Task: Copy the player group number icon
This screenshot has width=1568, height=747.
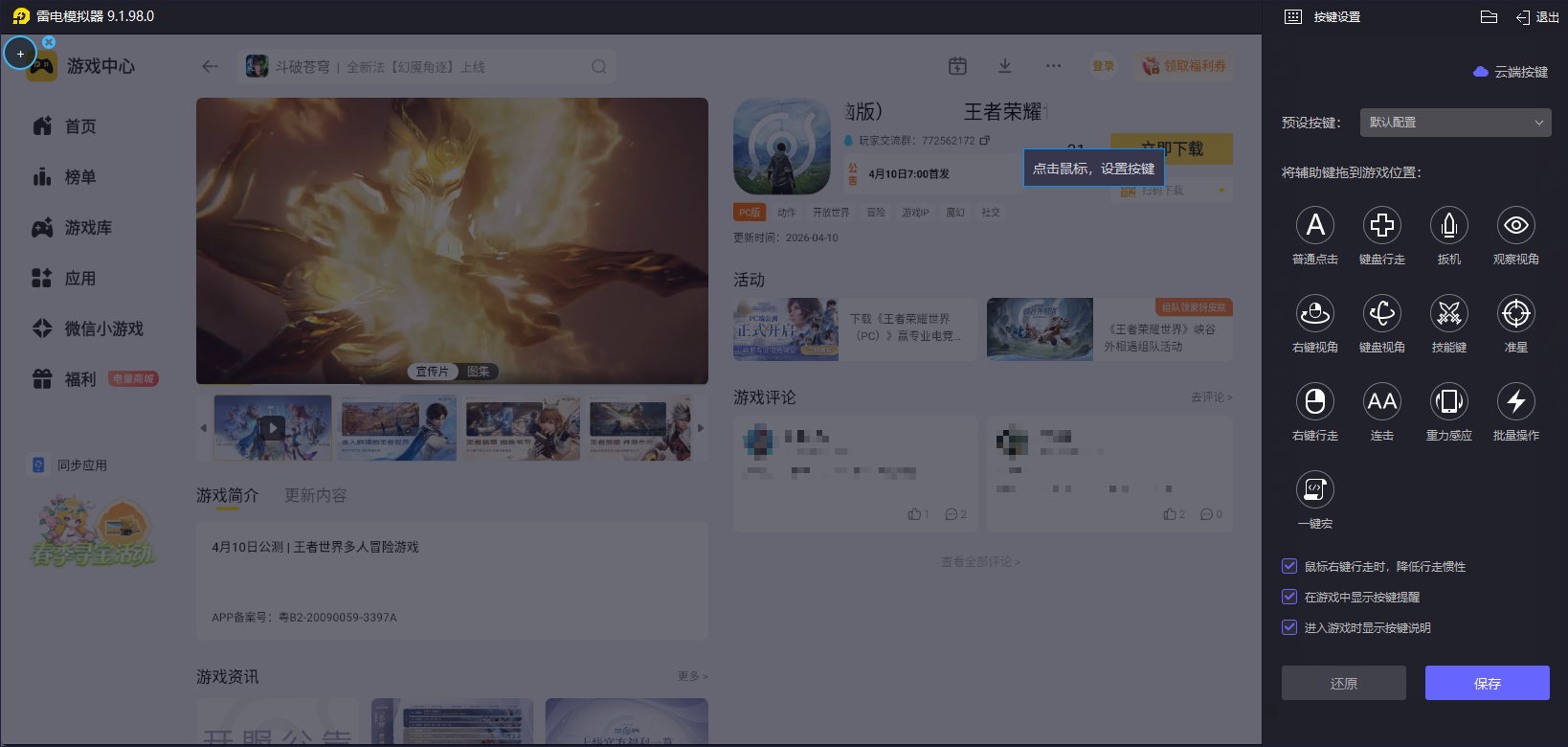Action: pyautogui.click(x=984, y=140)
